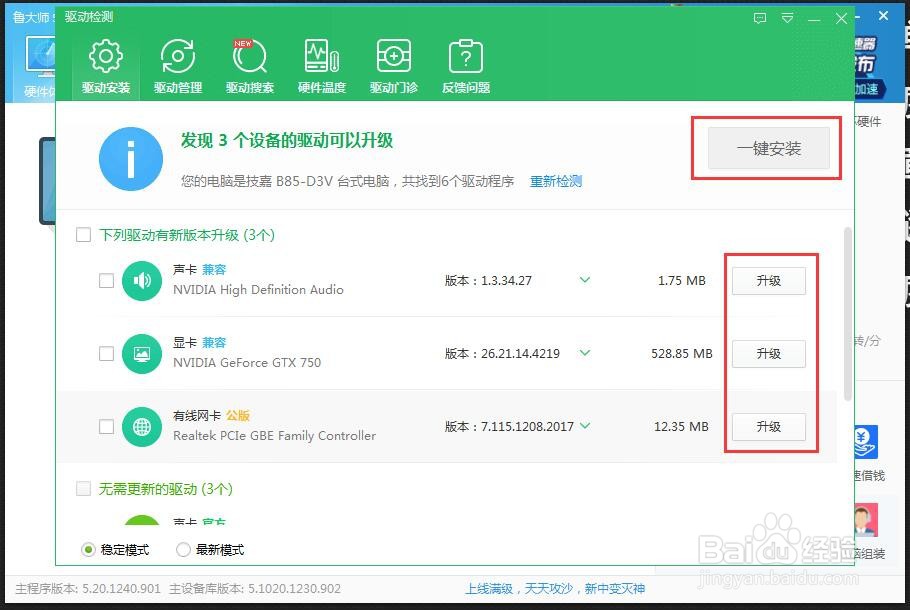Open the title bar dropdown menu icon
Viewport: 910px width, 610px height.
click(x=787, y=19)
